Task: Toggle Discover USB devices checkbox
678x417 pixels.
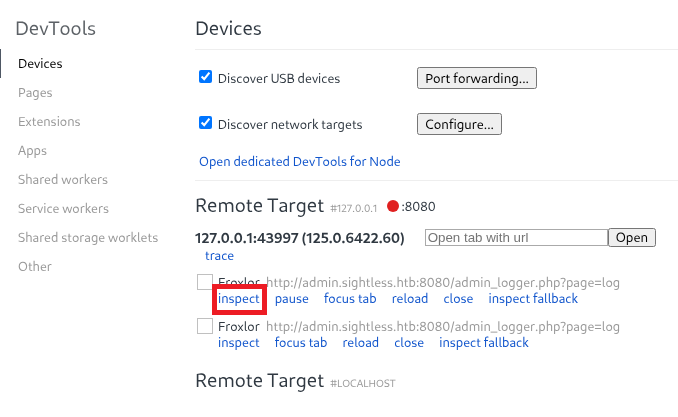Action: tap(206, 77)
